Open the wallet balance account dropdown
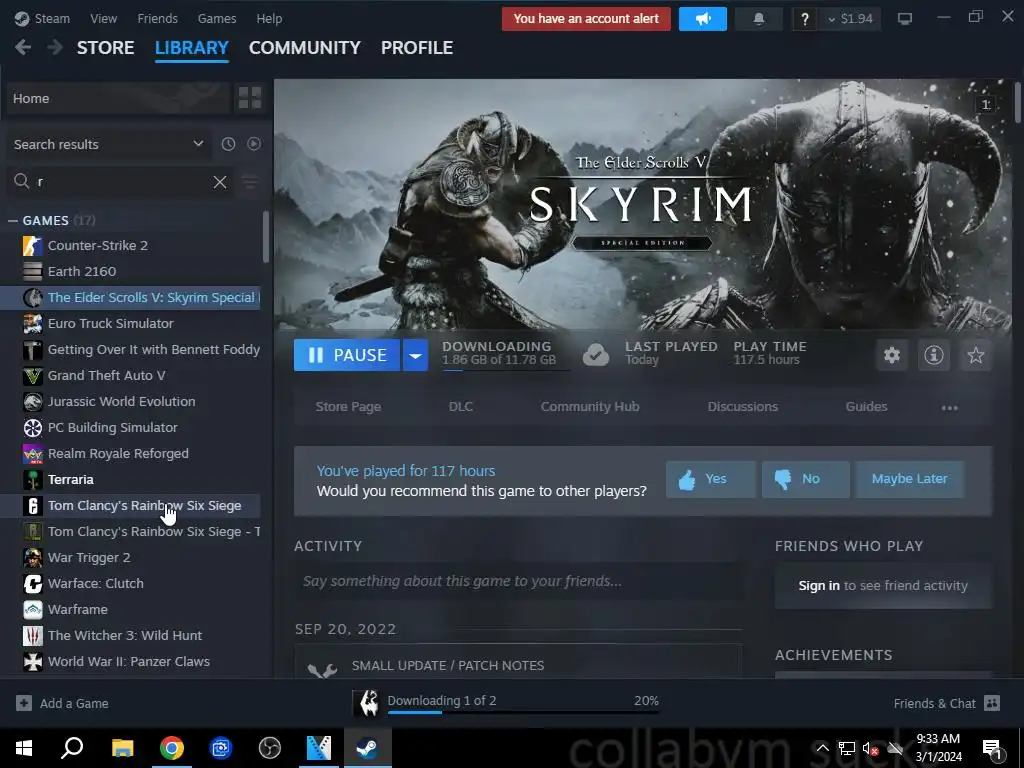1024x768 pixels. (850, 19)
